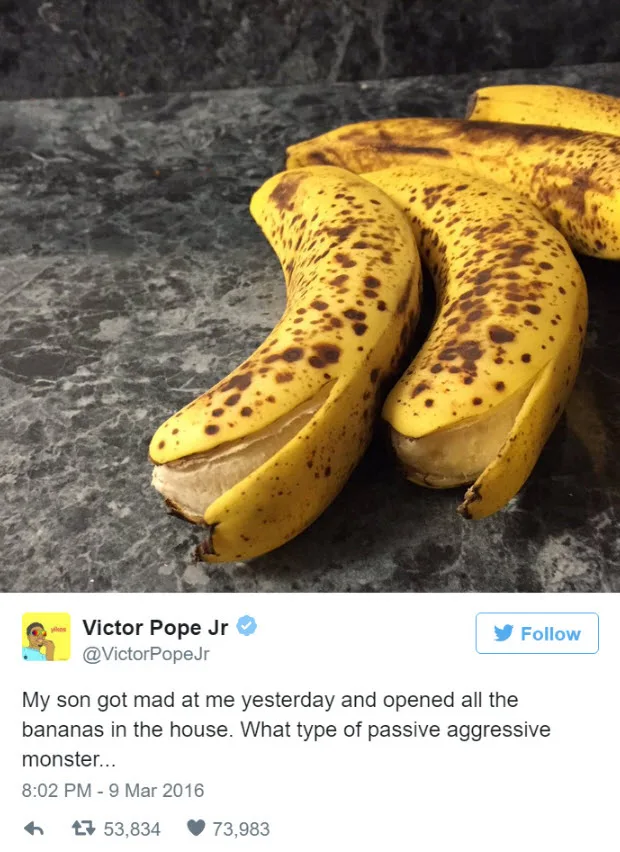The width and height of the screenshot is (620, 852).
Task: Click the Twitter bird icon in Follow
Action: [x=504, y=633]
